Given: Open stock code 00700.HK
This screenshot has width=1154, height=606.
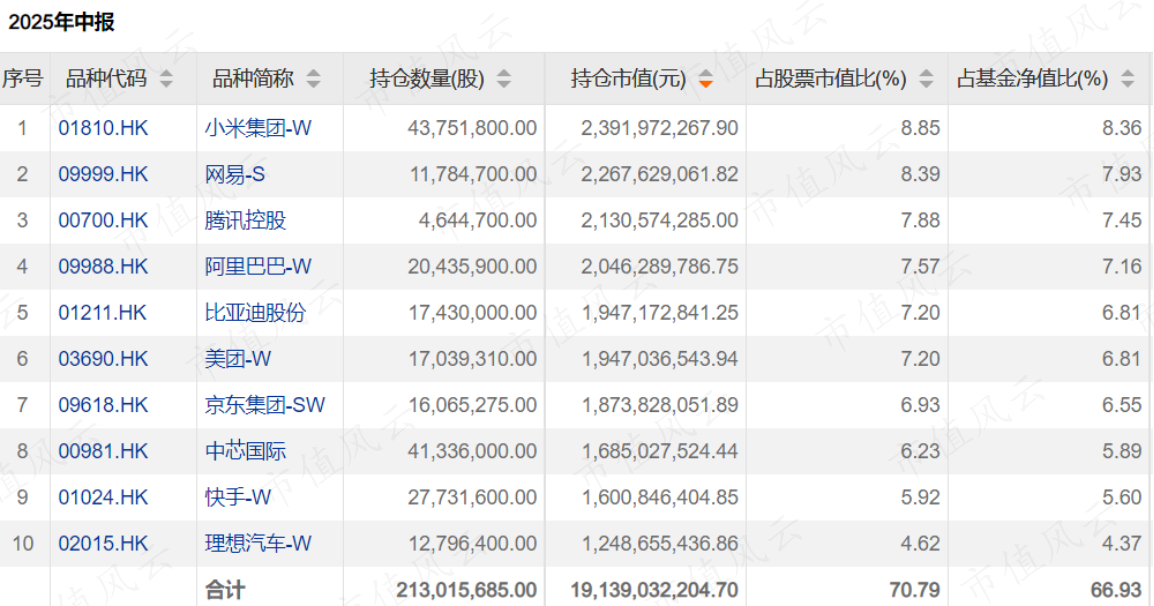Looking at the screenshot, I should (103, 220).
